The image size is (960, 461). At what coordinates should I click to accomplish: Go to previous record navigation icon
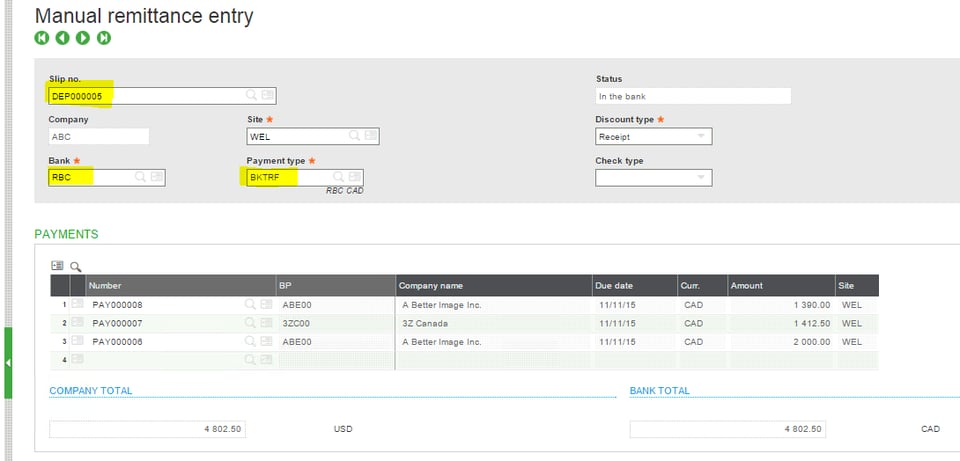click(62, 38)
